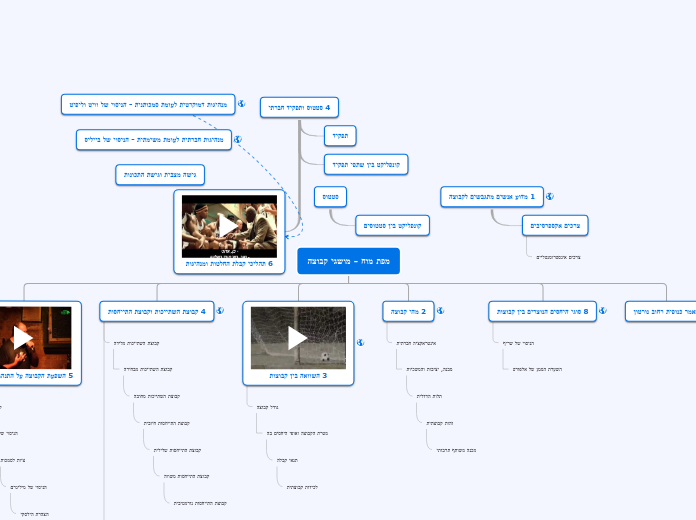Select subtopic גודל קבוצה
The image size is (696, 520).
(268, 407)
